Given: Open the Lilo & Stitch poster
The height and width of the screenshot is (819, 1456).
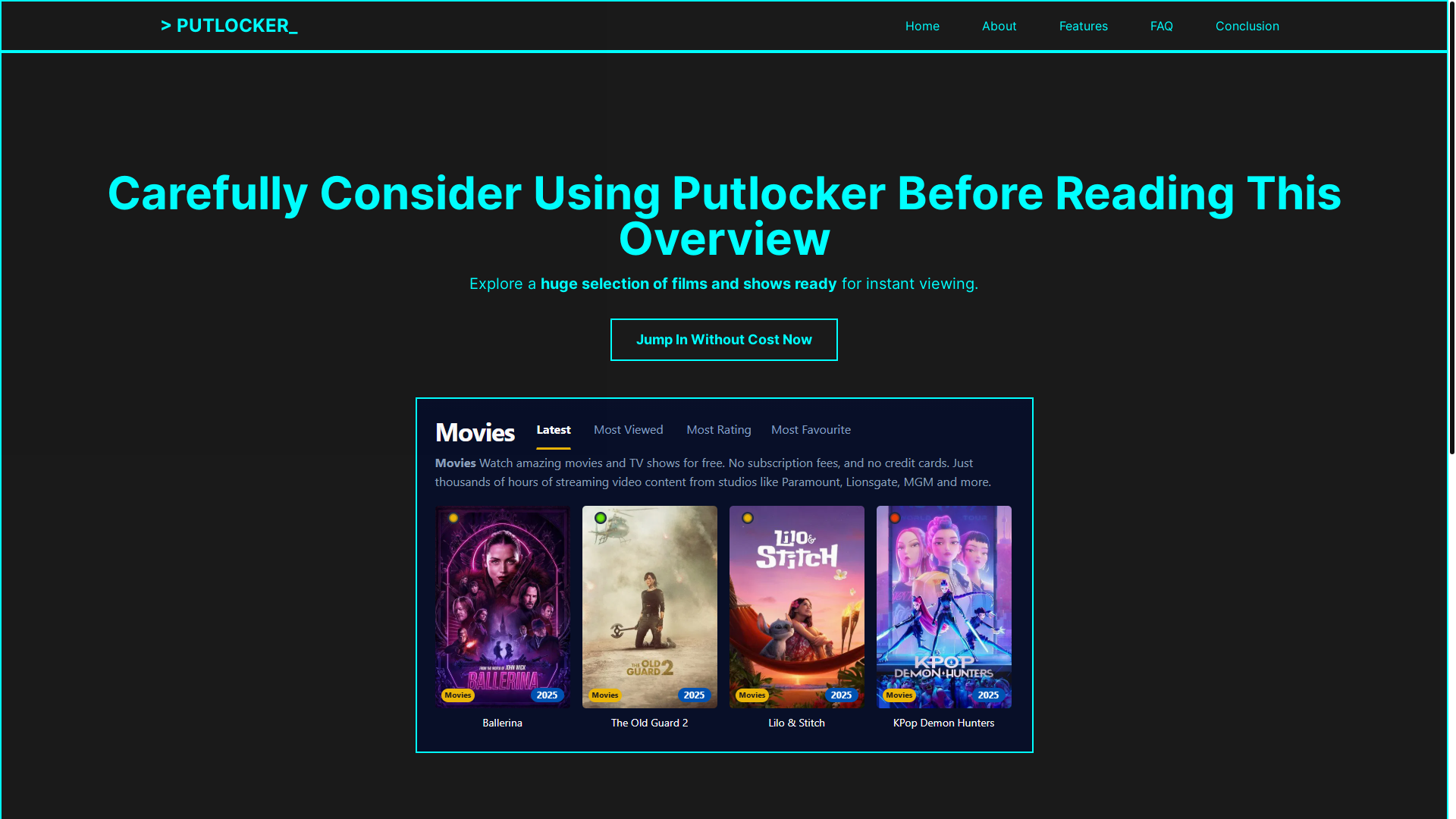Looking at the screenshot, I should point(796,607).
